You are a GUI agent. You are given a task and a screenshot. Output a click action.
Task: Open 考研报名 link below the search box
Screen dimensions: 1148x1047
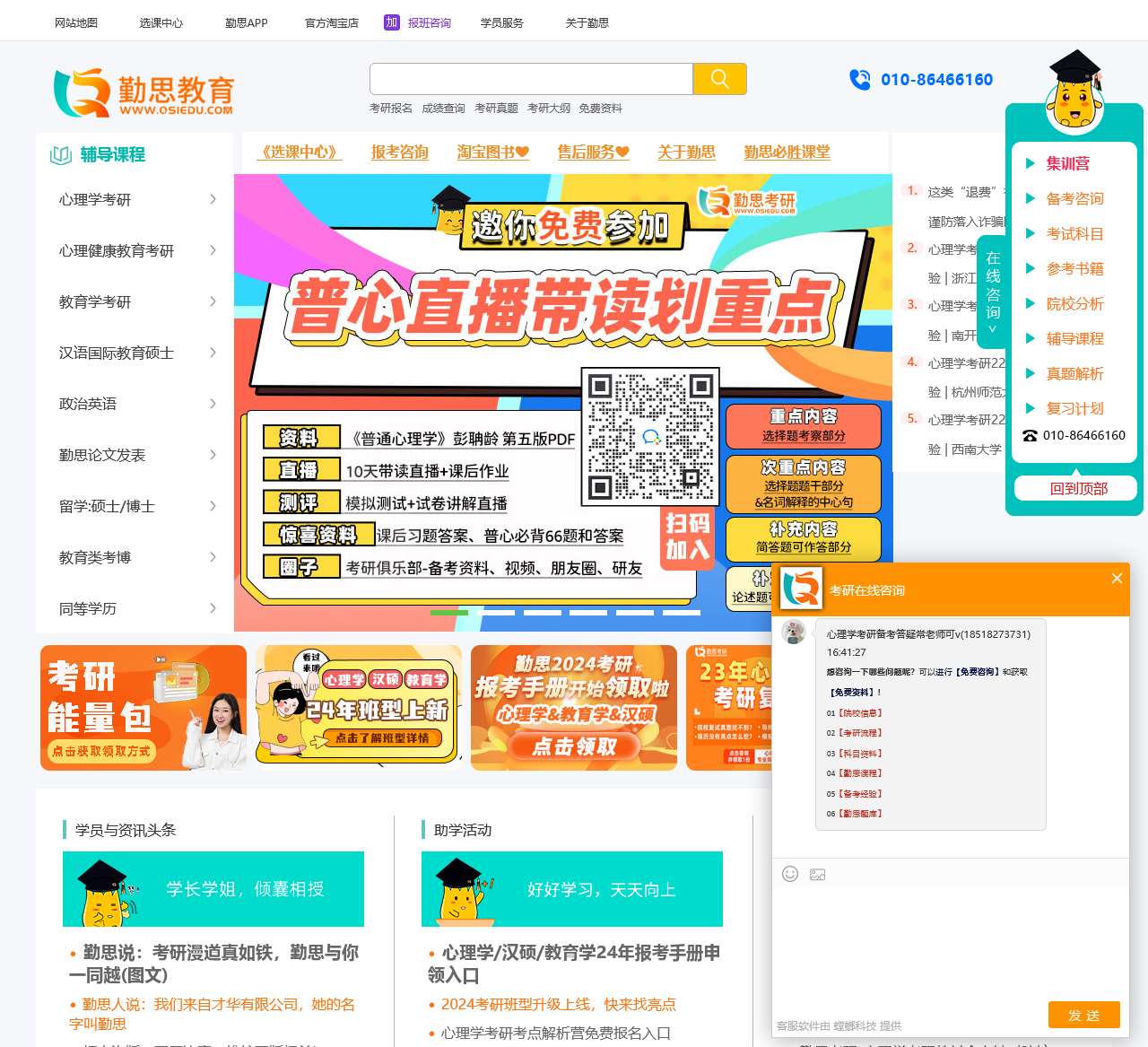pyautogui.click(x=391, y=109)
